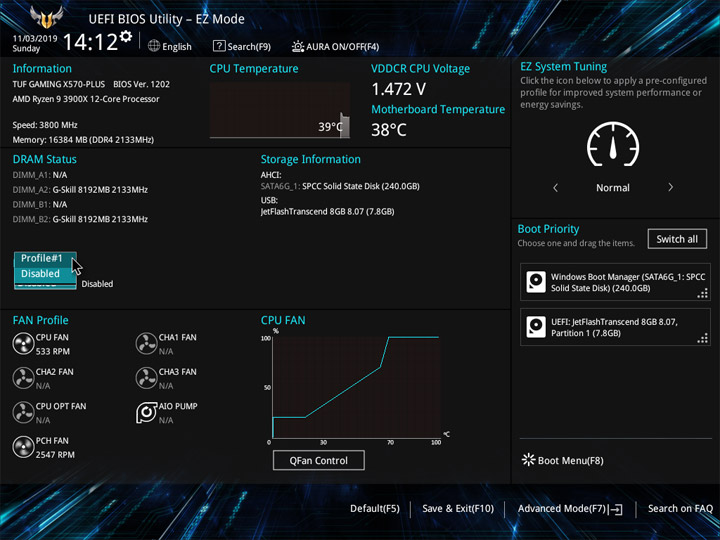Click the date 11/03/2019 Sunday
The height and width of the screenshot is (540, 720).
pyautogui.click(x=34, y=43)
